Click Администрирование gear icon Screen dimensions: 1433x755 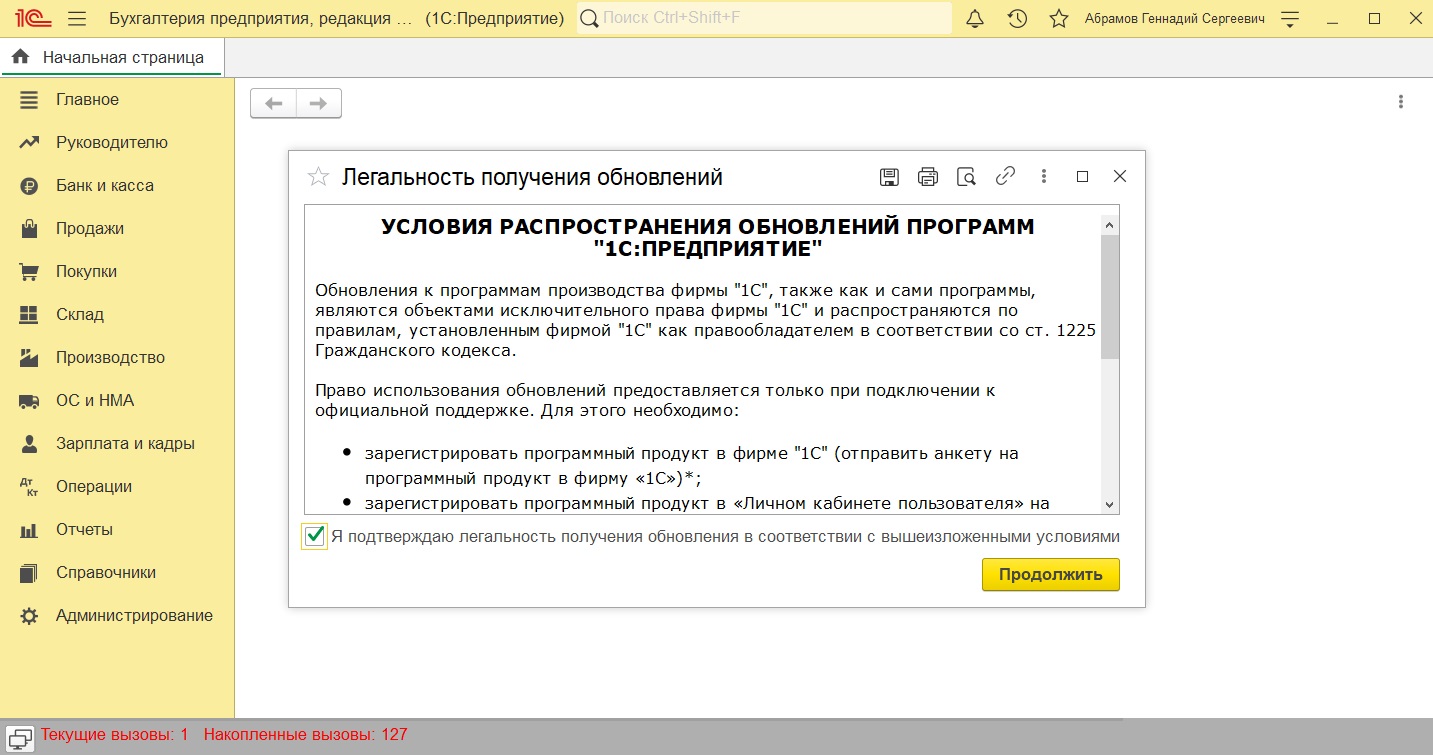[x=29, y=616]
